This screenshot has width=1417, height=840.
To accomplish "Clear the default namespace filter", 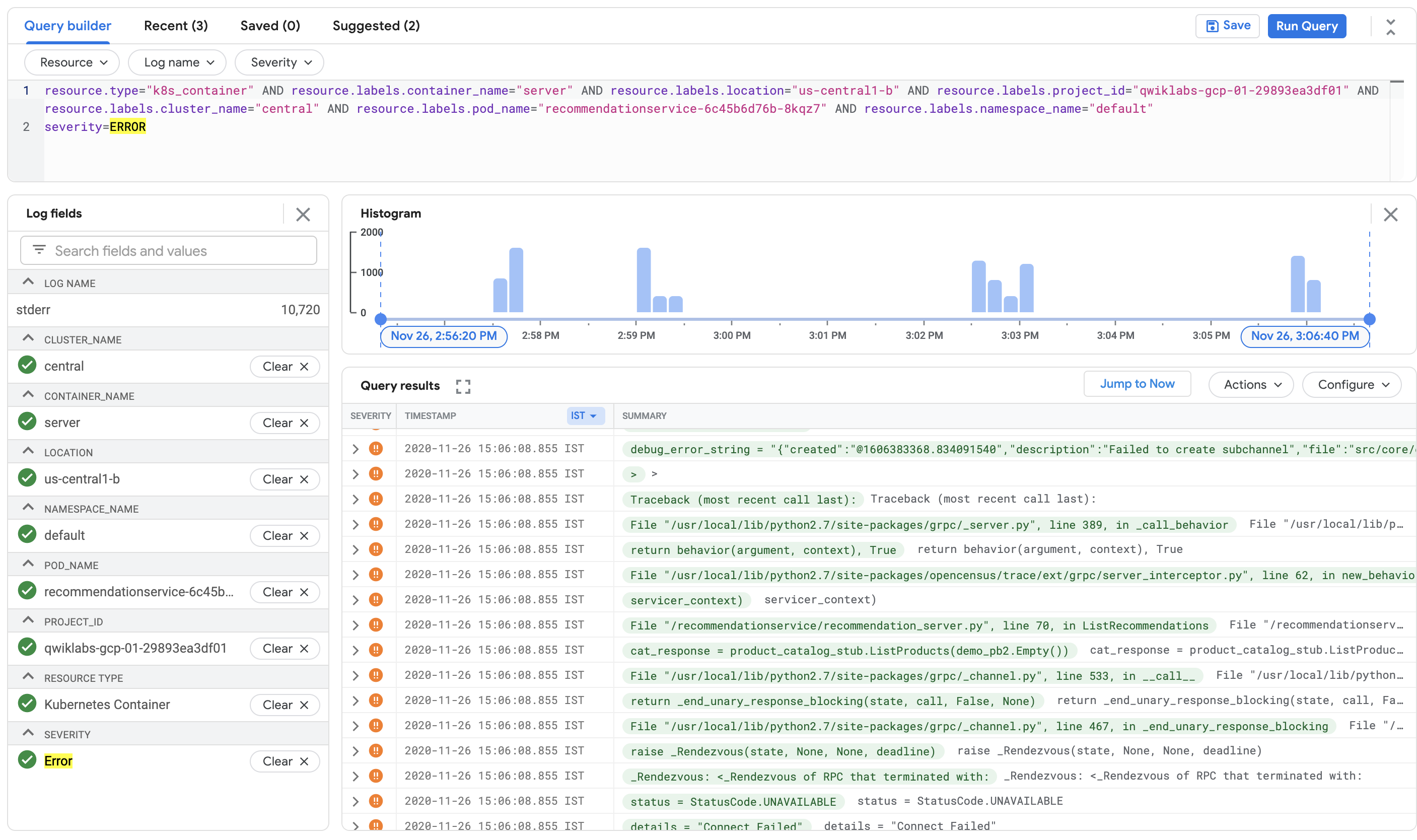I will (285, 535).
